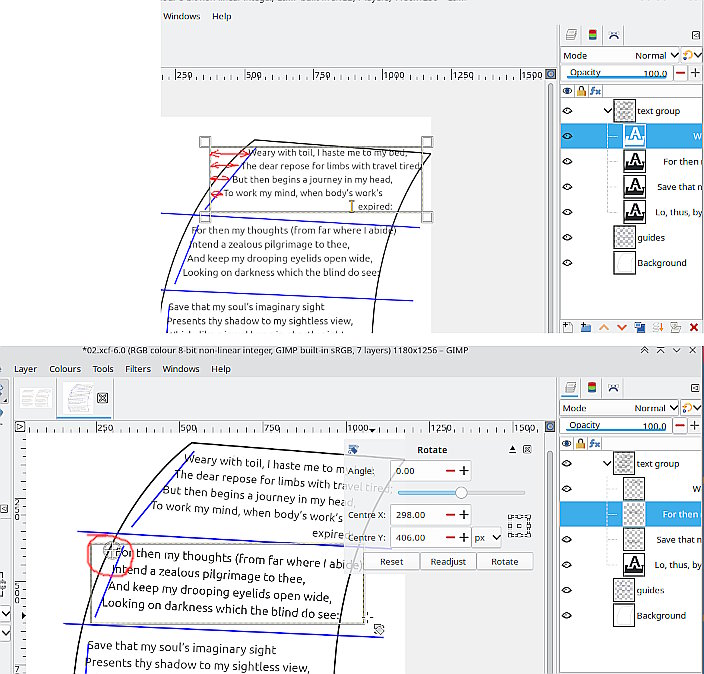Click new layer icon in upper screenshot
The width and height of the screenshot is (704, 674).
click(x=568, y=327)
